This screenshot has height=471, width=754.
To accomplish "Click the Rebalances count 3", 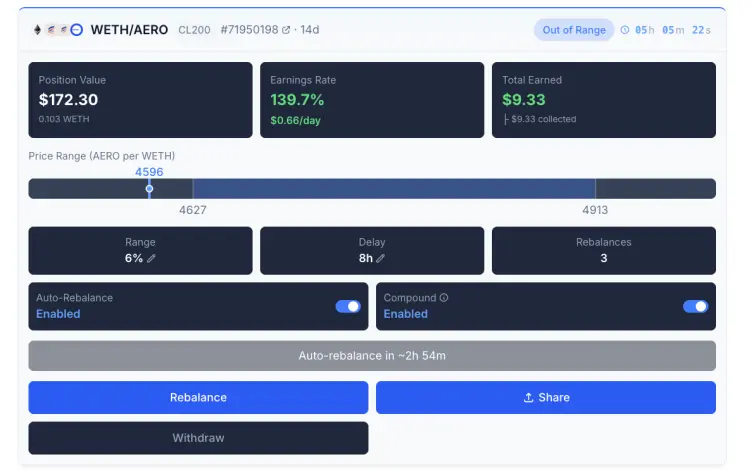I will coord(604,258).
